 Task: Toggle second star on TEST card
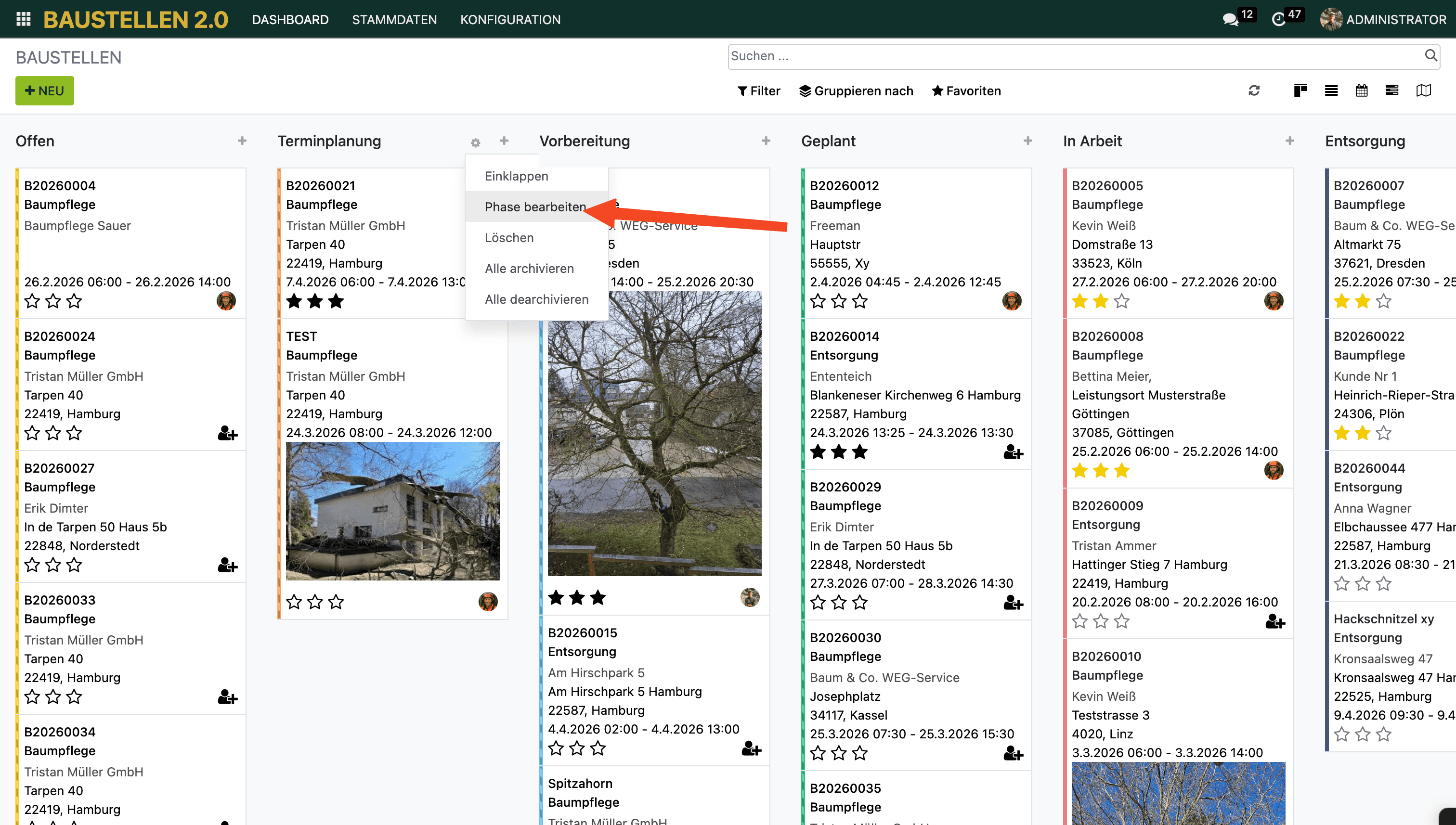coord(315,602)
